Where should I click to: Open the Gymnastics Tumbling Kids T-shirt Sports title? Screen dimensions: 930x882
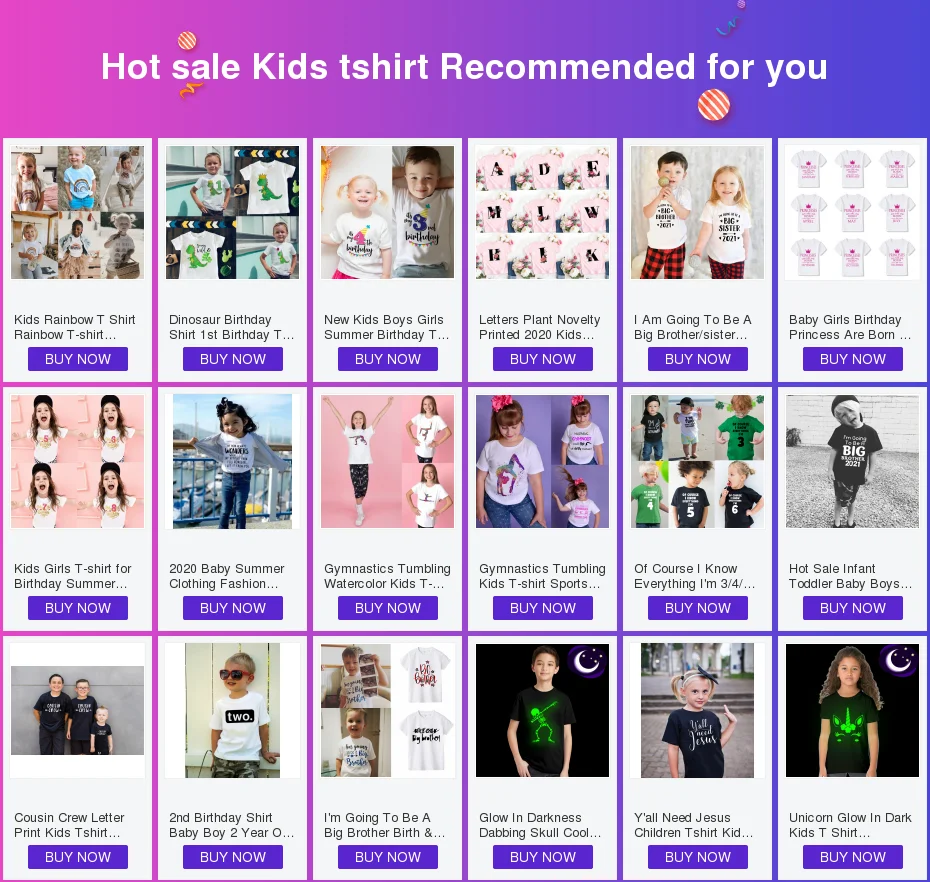(x=542, y=576)
